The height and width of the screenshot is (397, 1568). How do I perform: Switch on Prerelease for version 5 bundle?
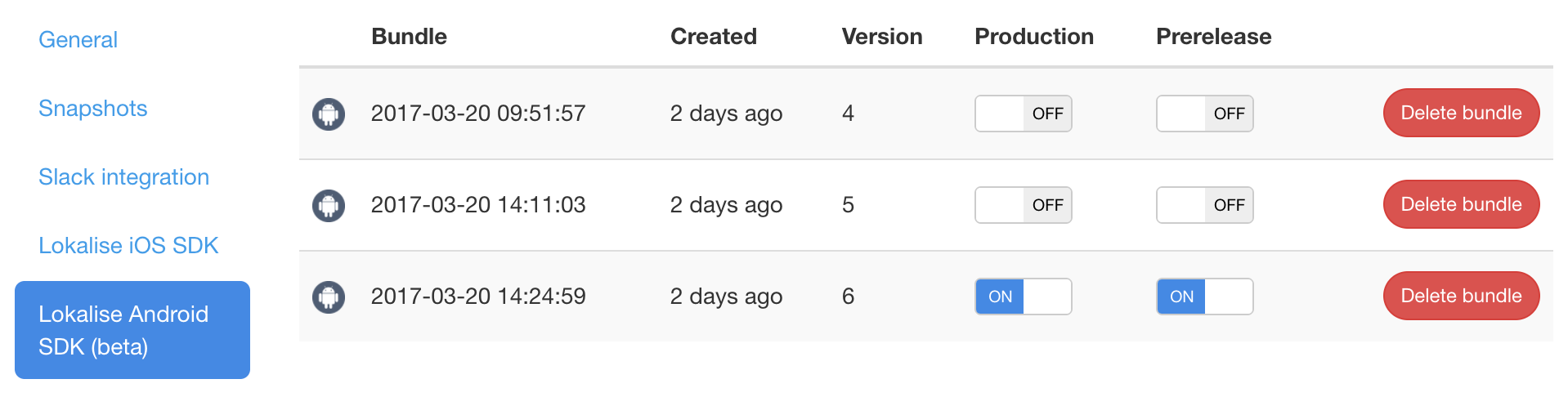1204,205
